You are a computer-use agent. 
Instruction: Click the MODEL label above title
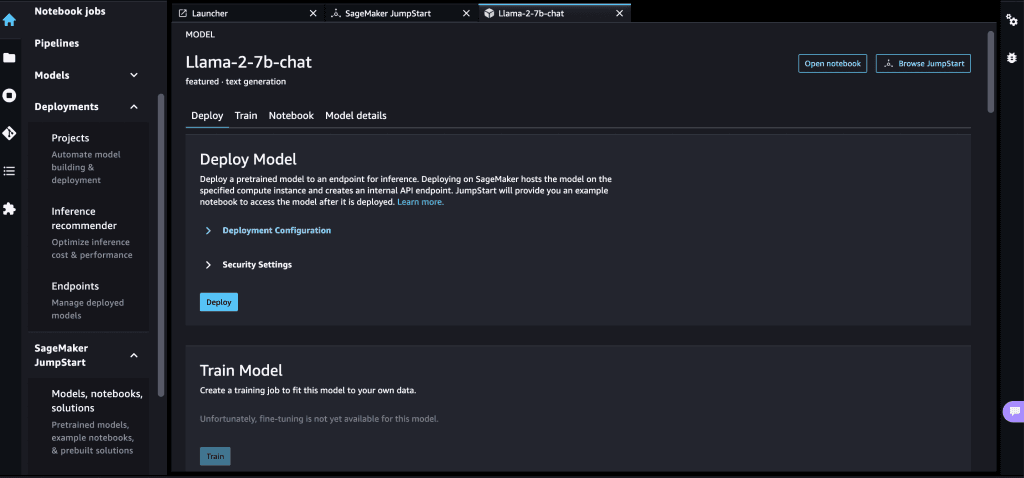tap(200, 35)
